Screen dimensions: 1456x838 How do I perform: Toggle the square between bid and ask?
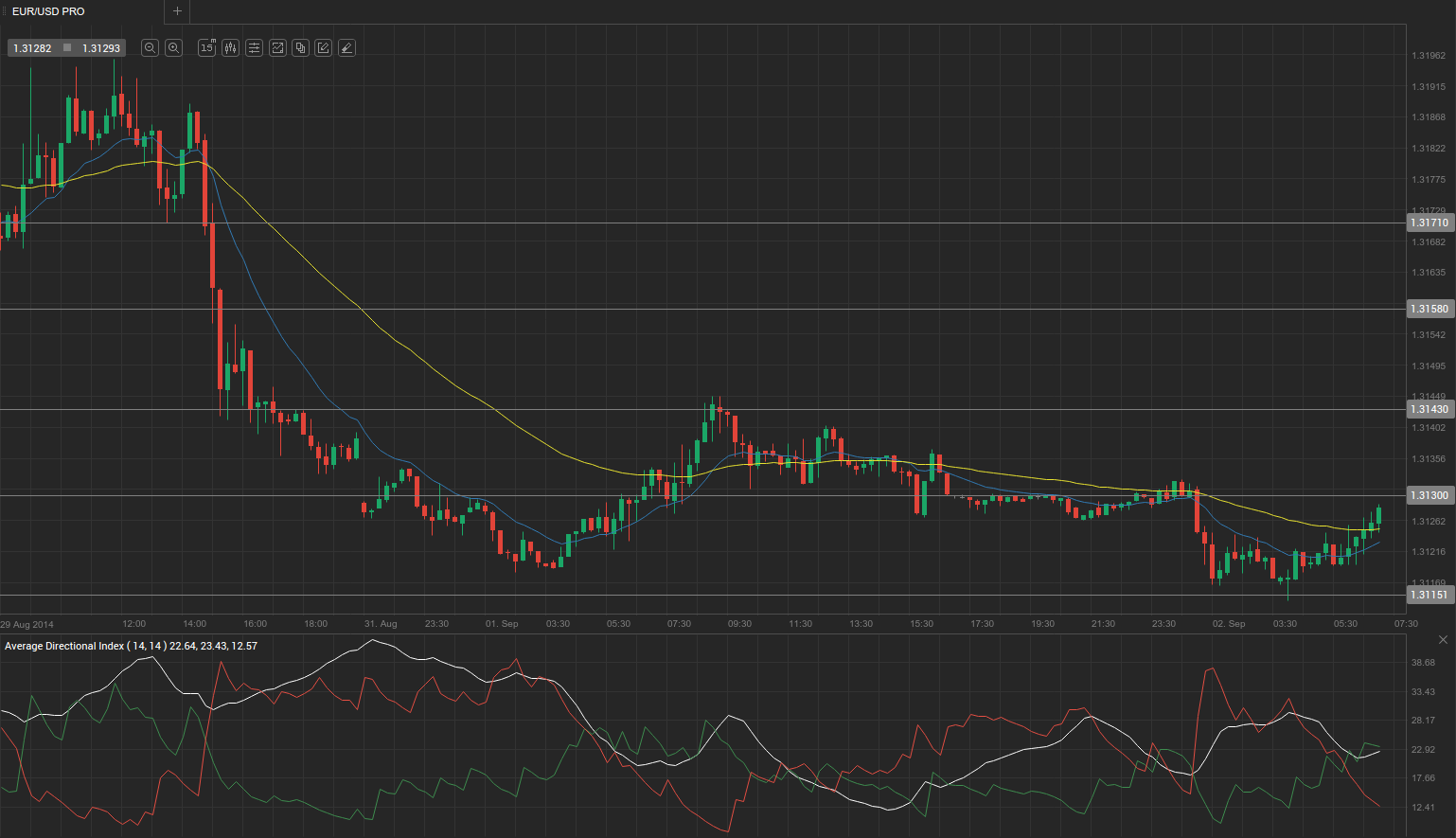point(67,48)
